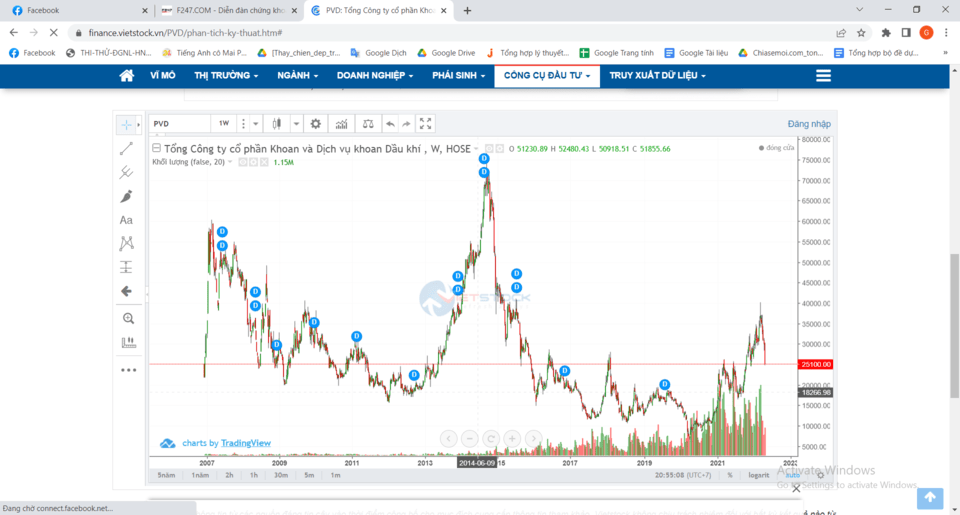
Task: Open chart style dropdown arrow
Action: pyautogui.click(x=296, y=124)
